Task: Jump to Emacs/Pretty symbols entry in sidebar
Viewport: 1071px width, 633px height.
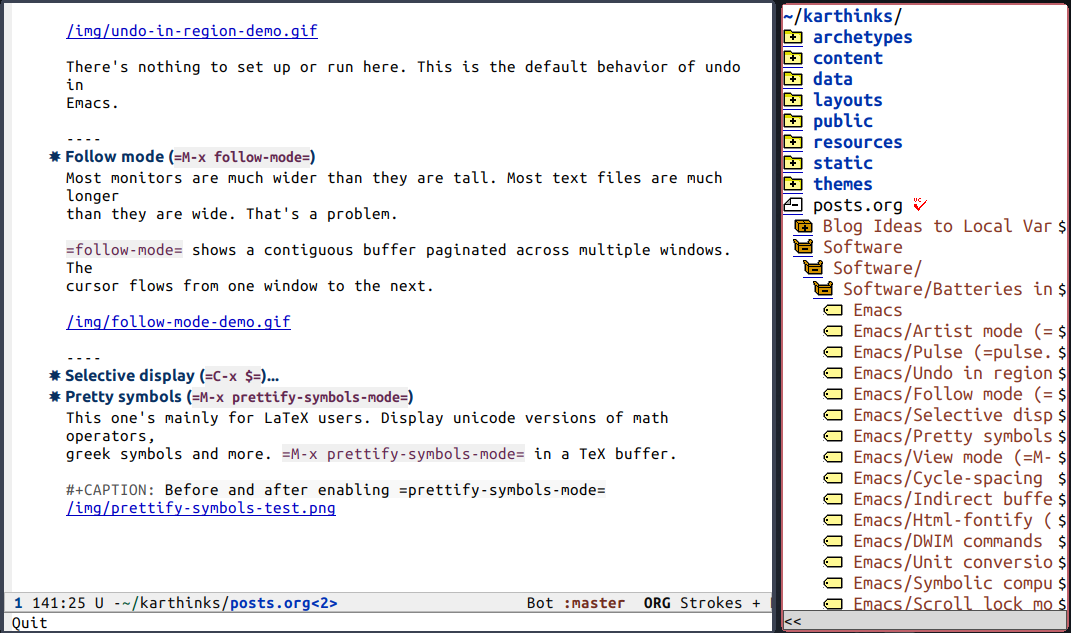Action: [953, 436]
